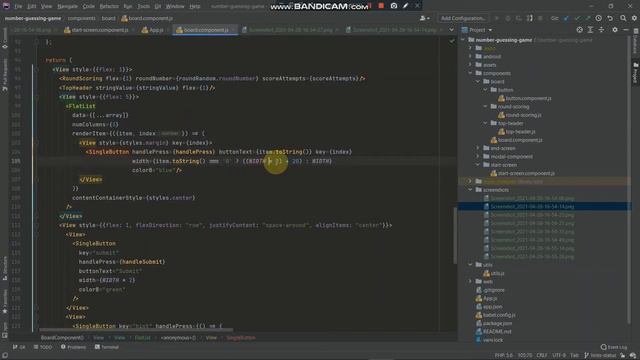Click Bandicam camera screenshot icon
640x360 pixels.
click(394, 6)
